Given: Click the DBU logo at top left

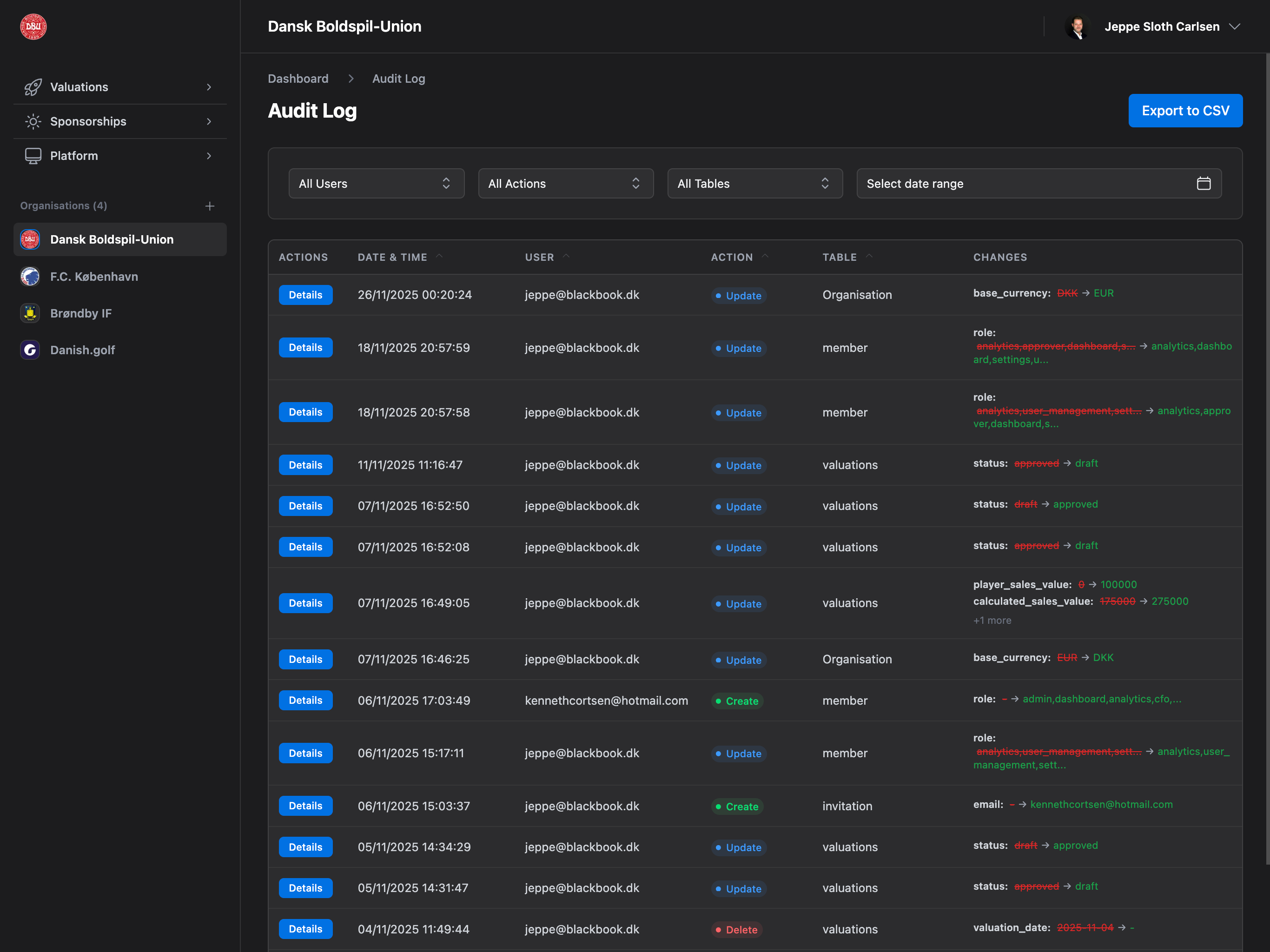Looking at the screenshot, I should pos(33,26).
